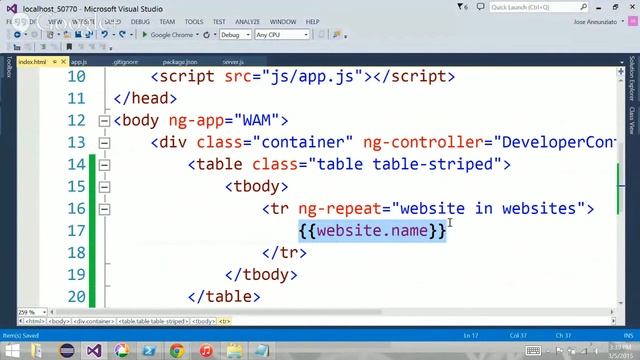Viewport: 640px width, 360px height.
Task: Open Eclipse from the taskbar
Action: (67, 351)
